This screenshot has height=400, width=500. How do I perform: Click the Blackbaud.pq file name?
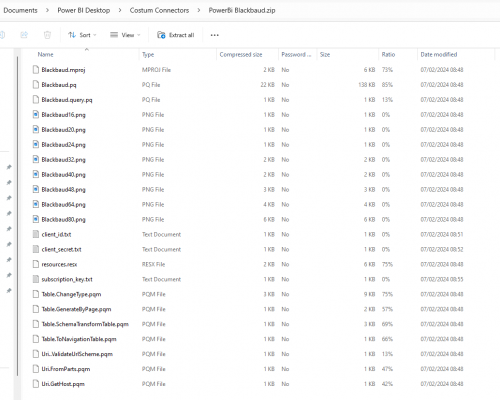(x=59, y=85)
